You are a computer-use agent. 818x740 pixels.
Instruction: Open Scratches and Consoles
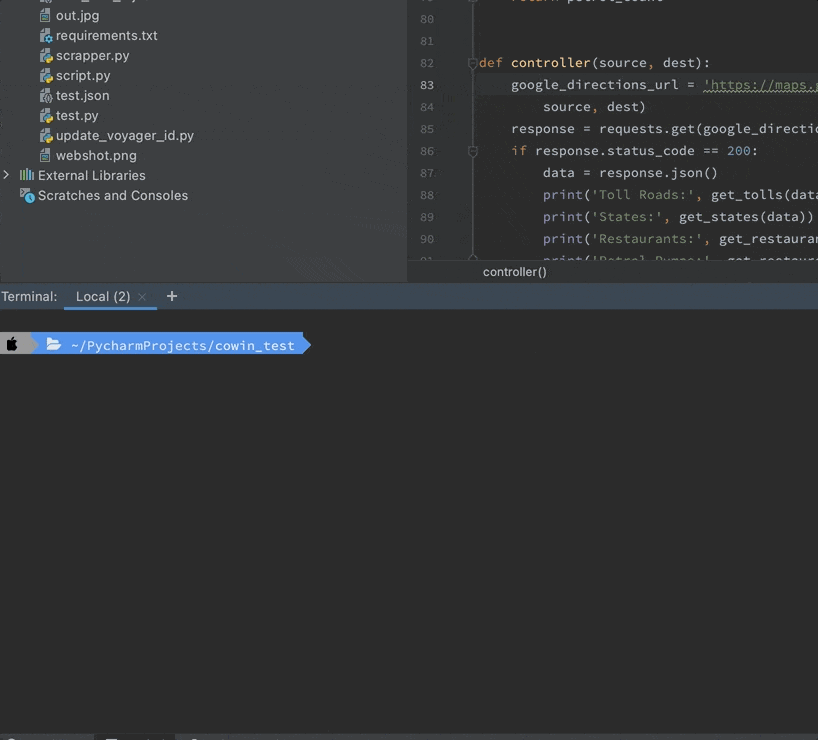coord(113,195)
